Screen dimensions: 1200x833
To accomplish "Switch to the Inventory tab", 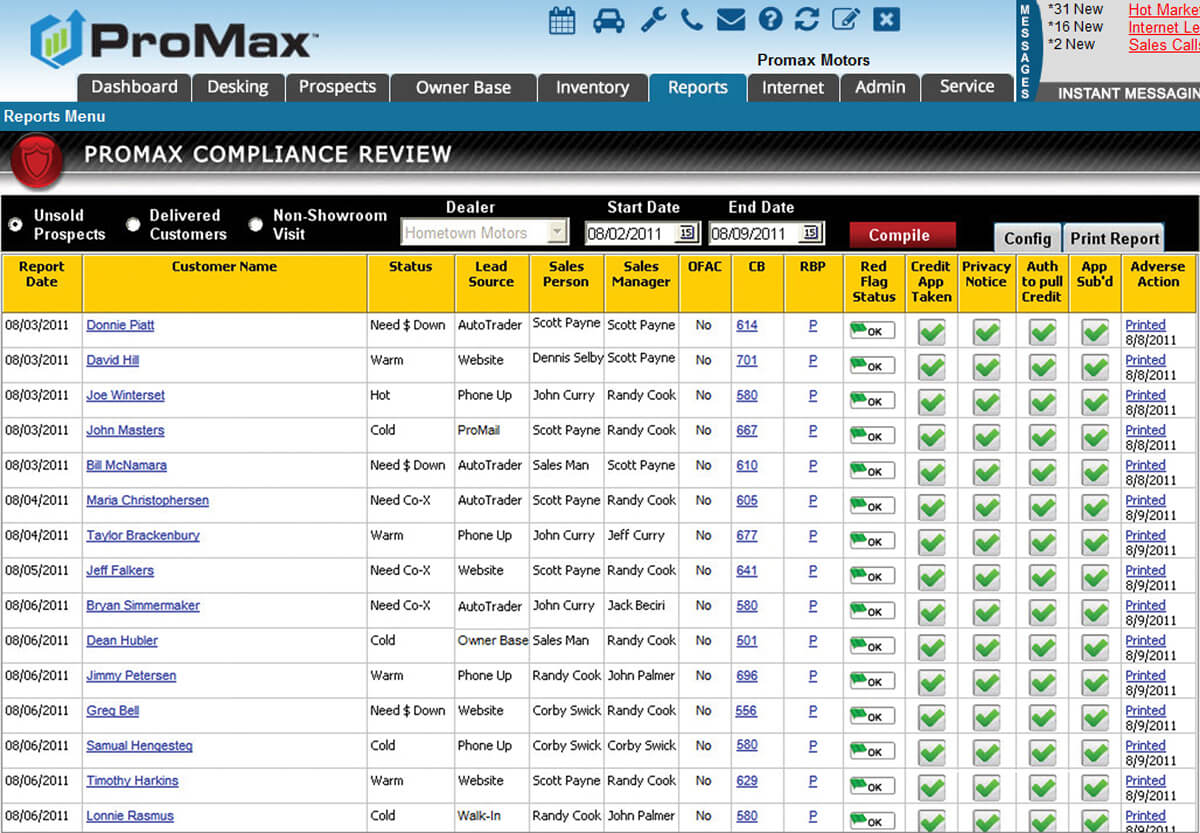I will coord(592,88).
